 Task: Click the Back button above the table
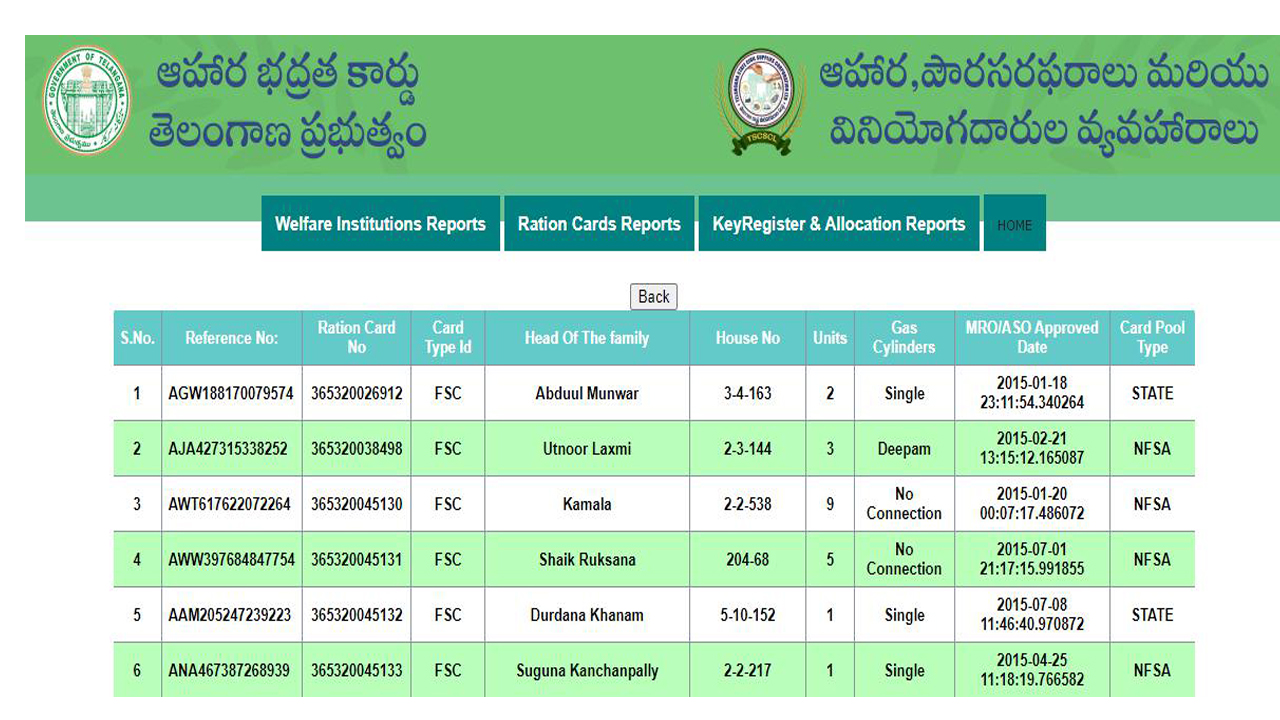[652, 296]
